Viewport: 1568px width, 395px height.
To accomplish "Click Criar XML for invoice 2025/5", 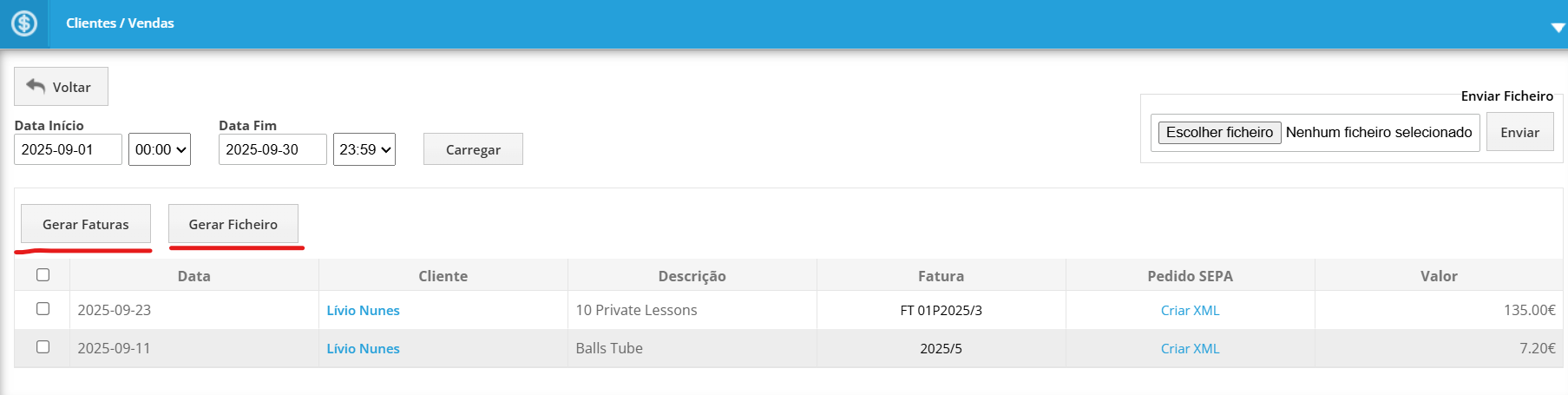I will (1190, 349).
